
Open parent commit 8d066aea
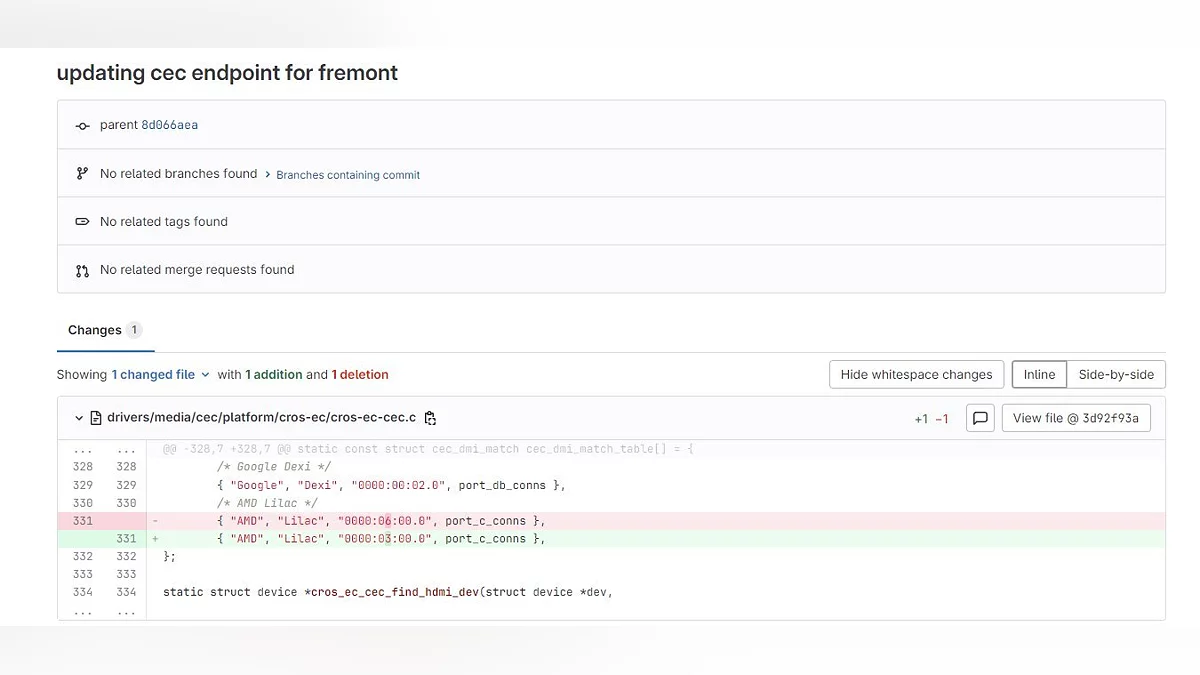pyautogui.click(x=169, y=126)
